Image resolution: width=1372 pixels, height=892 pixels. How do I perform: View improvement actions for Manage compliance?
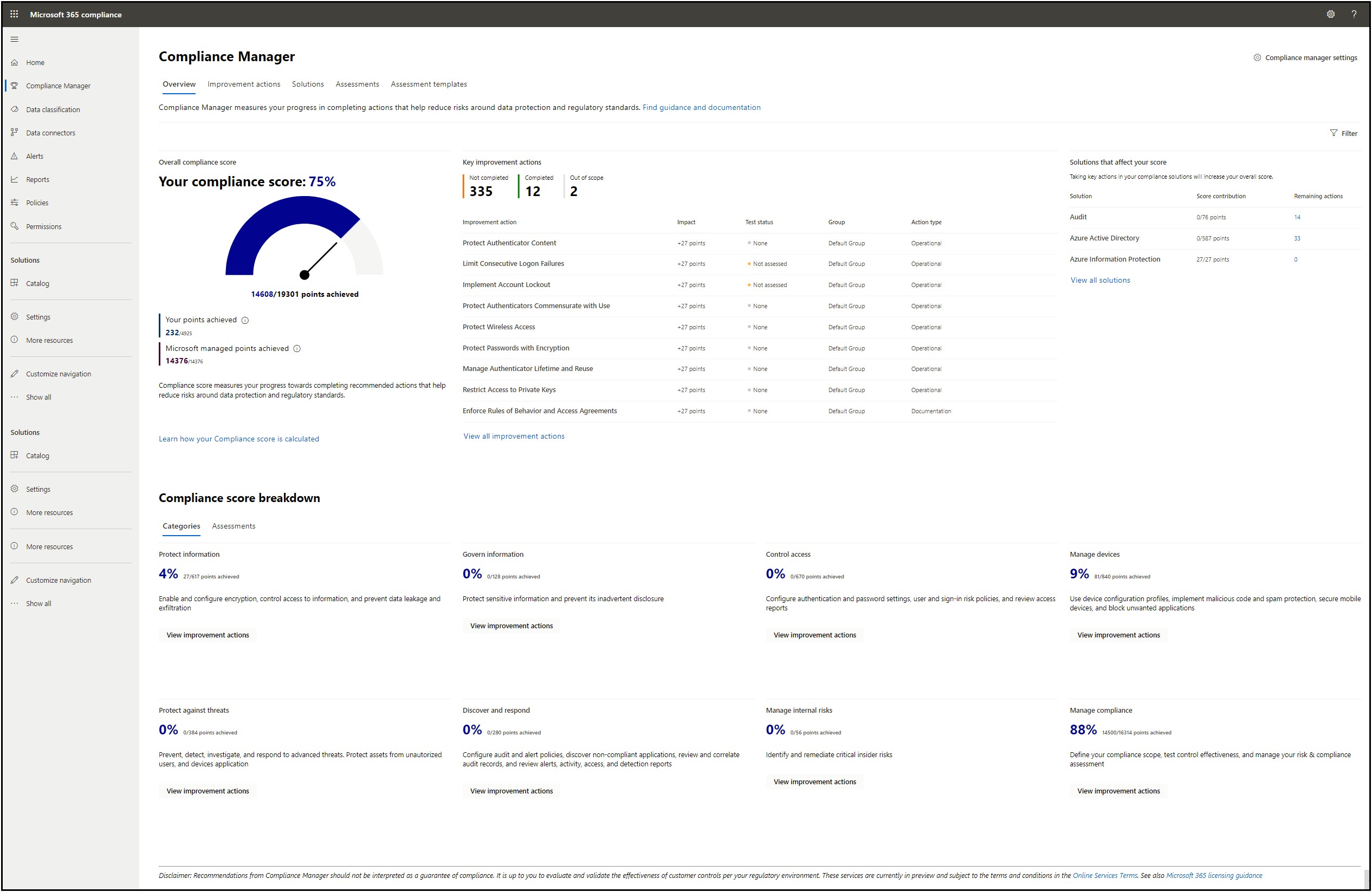[x=1118, y=791]
